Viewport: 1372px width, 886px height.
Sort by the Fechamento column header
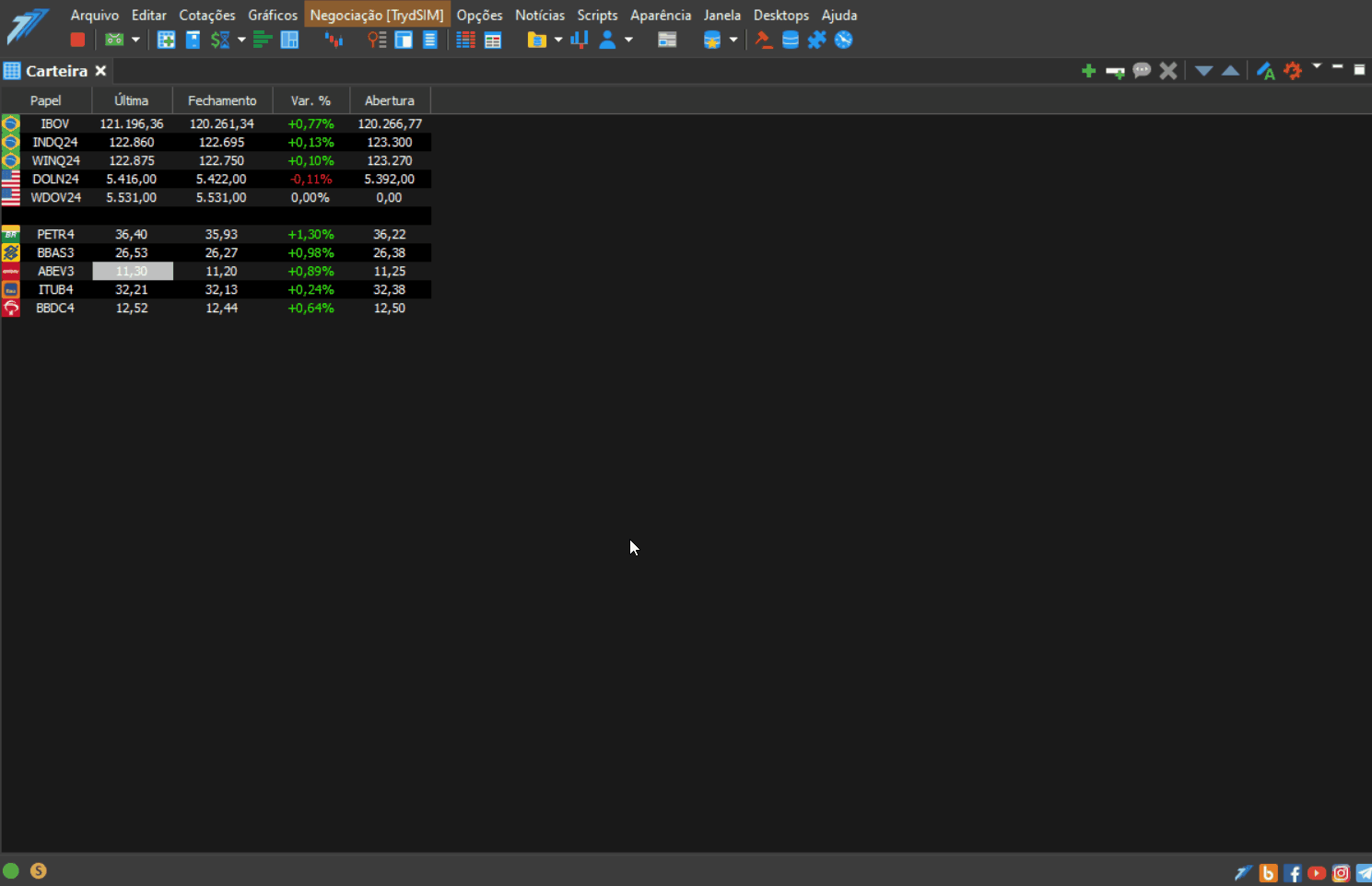tap(222, 100)
